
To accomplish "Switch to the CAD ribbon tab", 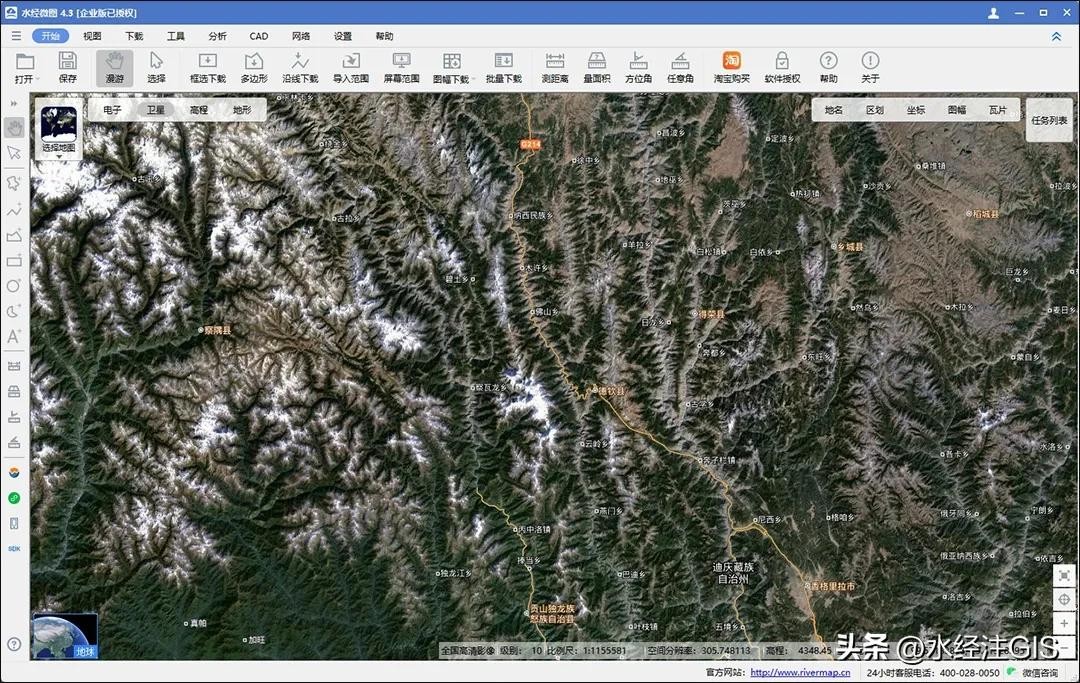I will click(x=259, y=36).
